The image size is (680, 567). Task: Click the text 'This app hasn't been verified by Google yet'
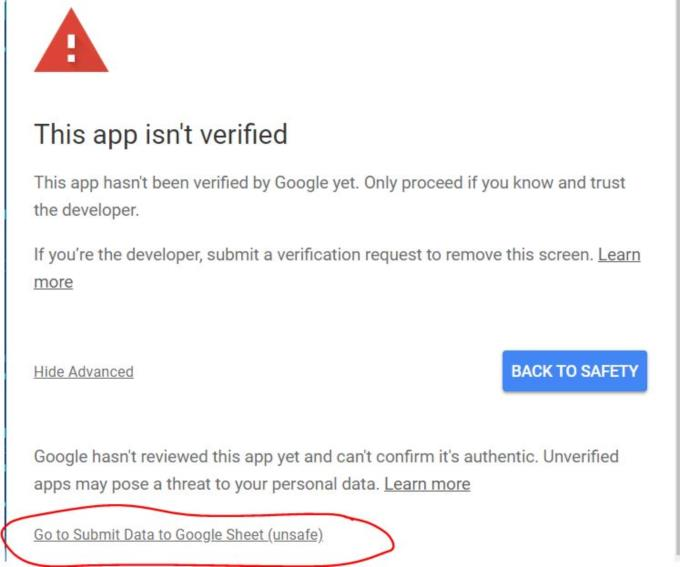coord(196,183)
